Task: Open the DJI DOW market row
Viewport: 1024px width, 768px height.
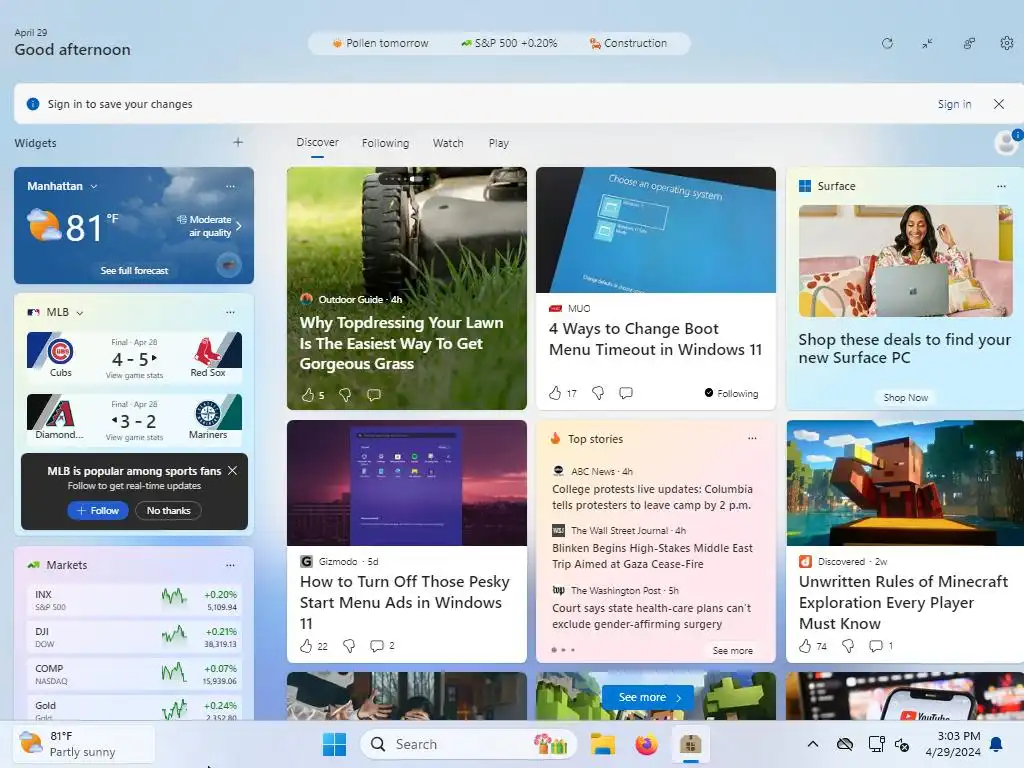Action: (135, 637)
